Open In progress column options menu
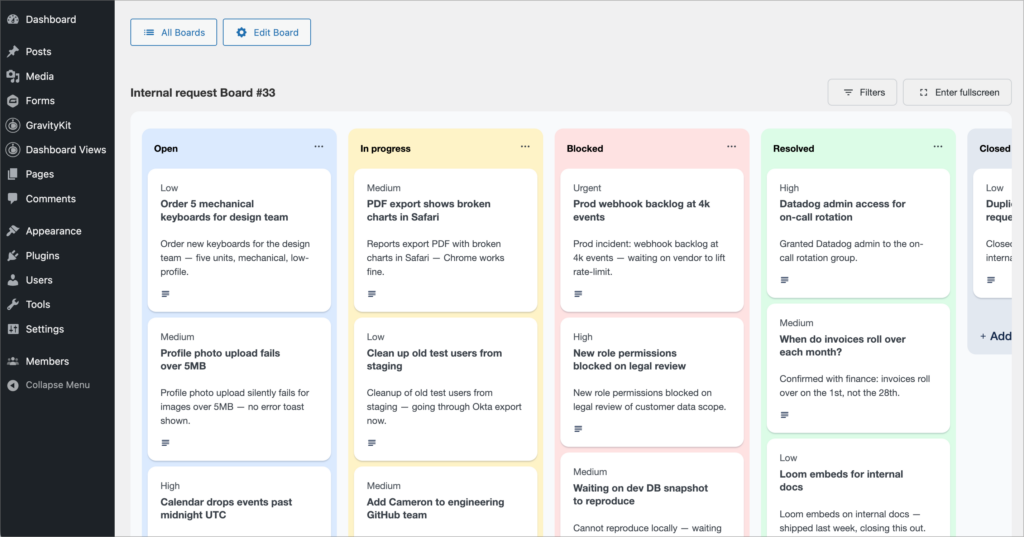The width and height of the screenshot is (1024, 537). tap(525, 146)
